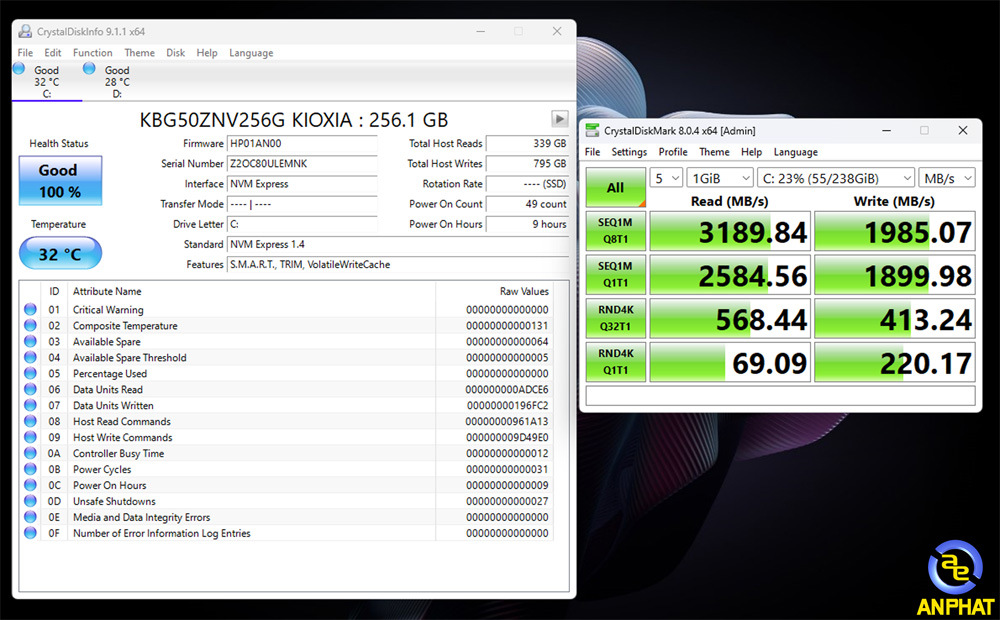The width and height of the screenshot is (1000, 620).
Task: Click the D: drive status orb
Action: 89,68
